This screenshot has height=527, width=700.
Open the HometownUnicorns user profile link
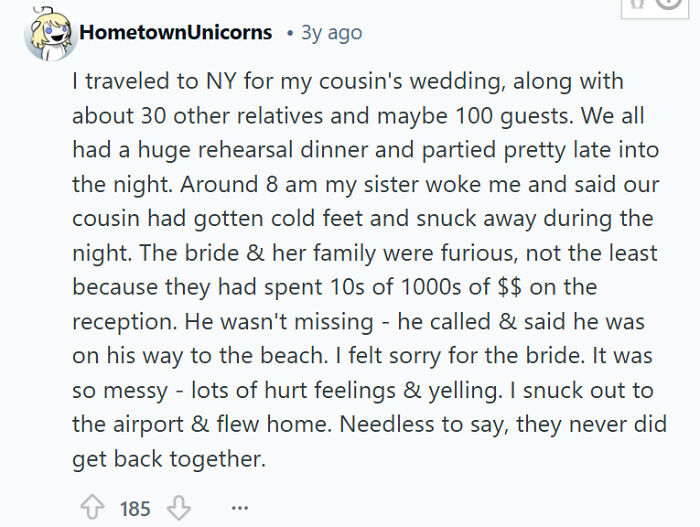(x=175, y=32)
